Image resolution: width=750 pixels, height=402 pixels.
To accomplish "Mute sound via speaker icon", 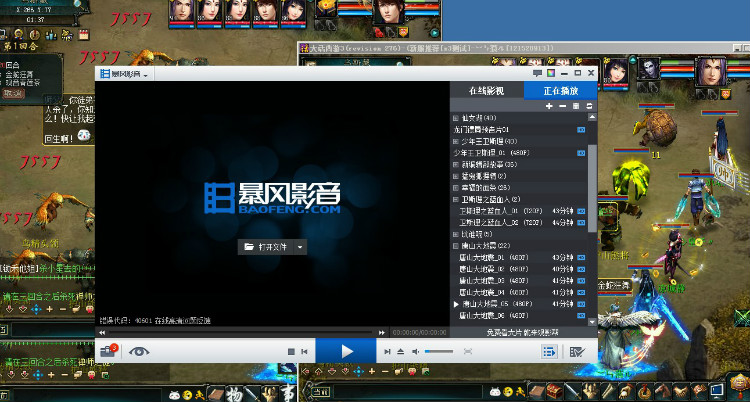I will tap(415, 352).
